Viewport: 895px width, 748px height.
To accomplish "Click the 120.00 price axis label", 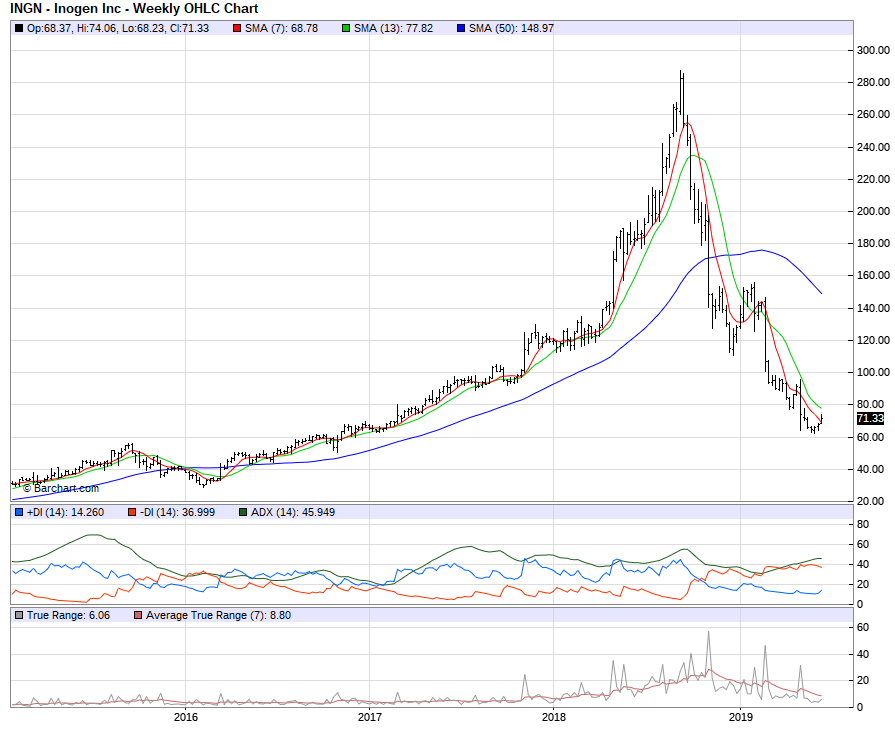I will 873,340.
